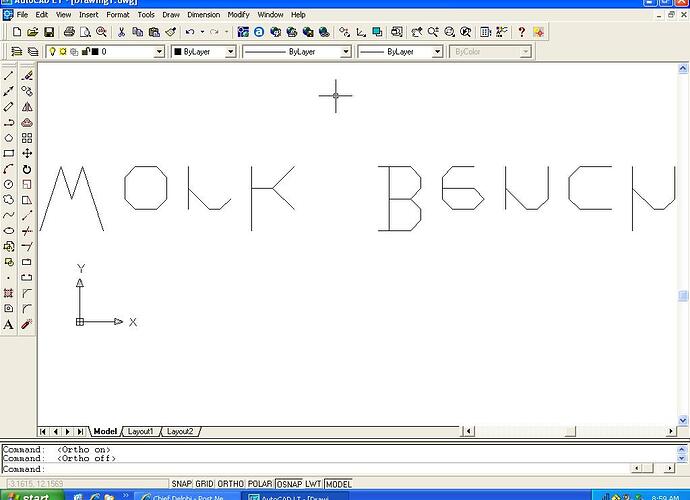
Task: Select the Multiline Text tool
Action: (x=8, y=324)
